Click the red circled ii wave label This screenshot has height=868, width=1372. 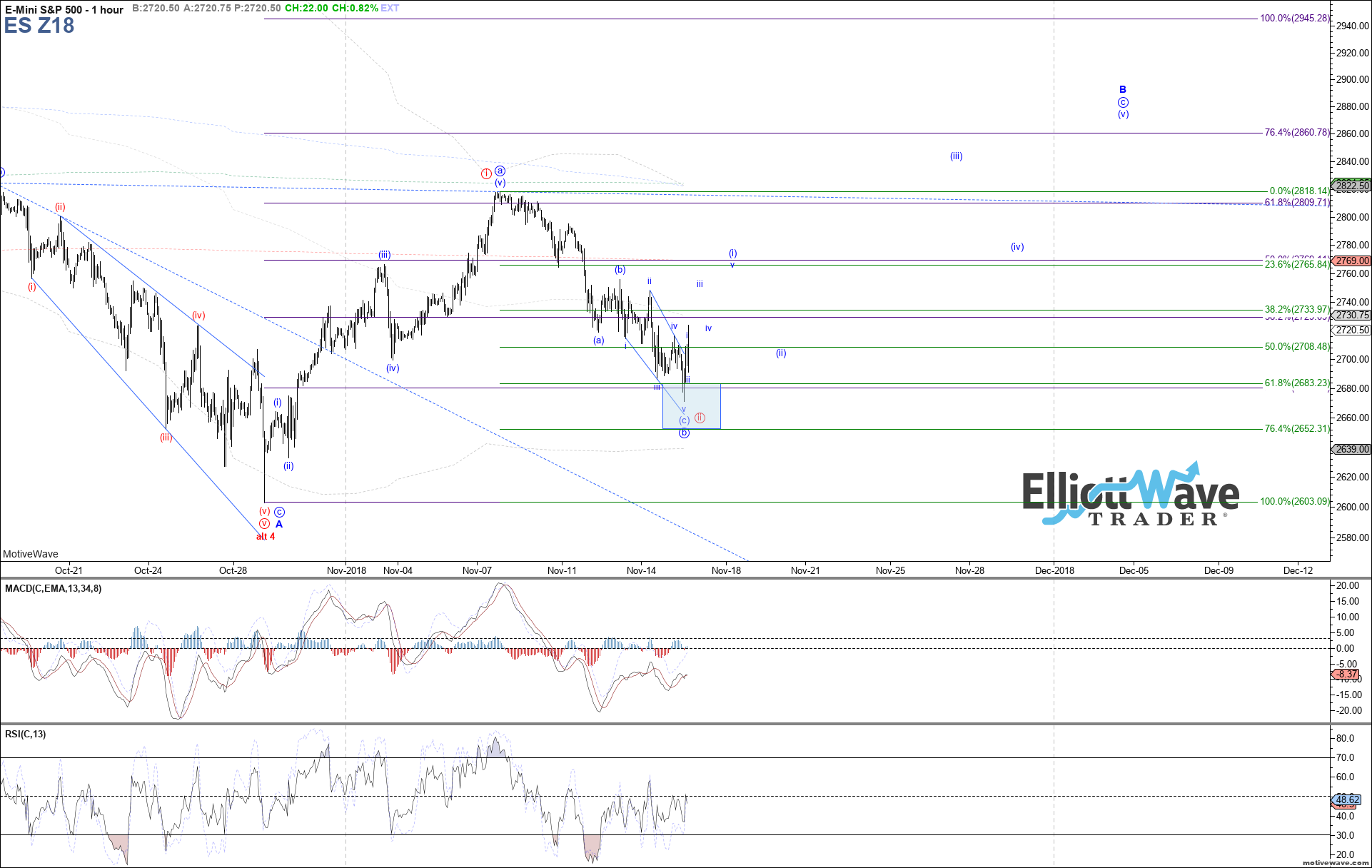point(700,418)
